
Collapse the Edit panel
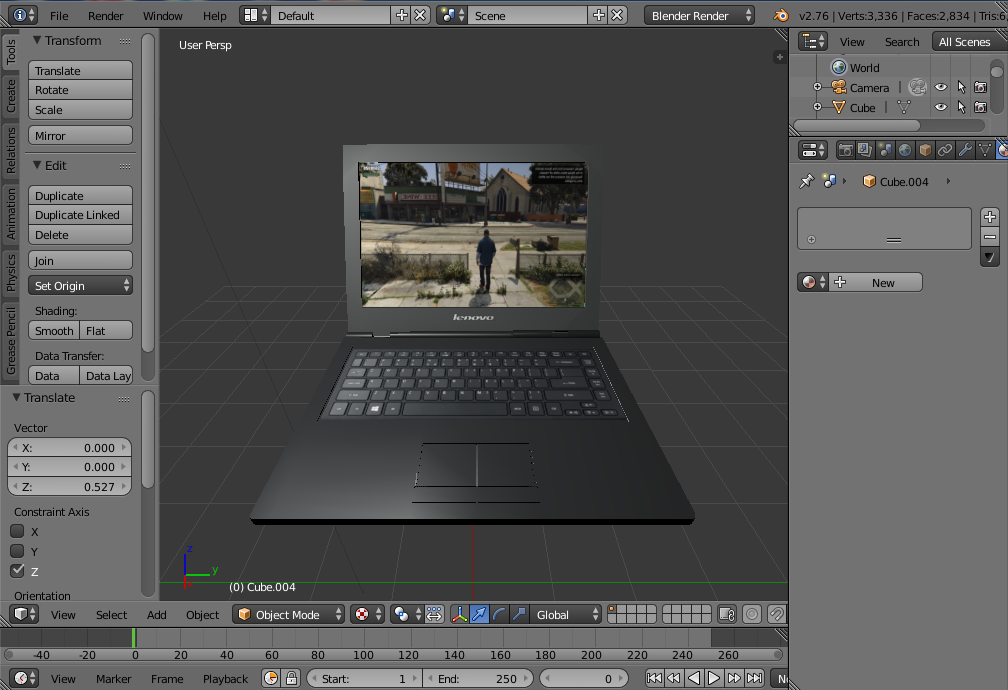tap(37, 165)
